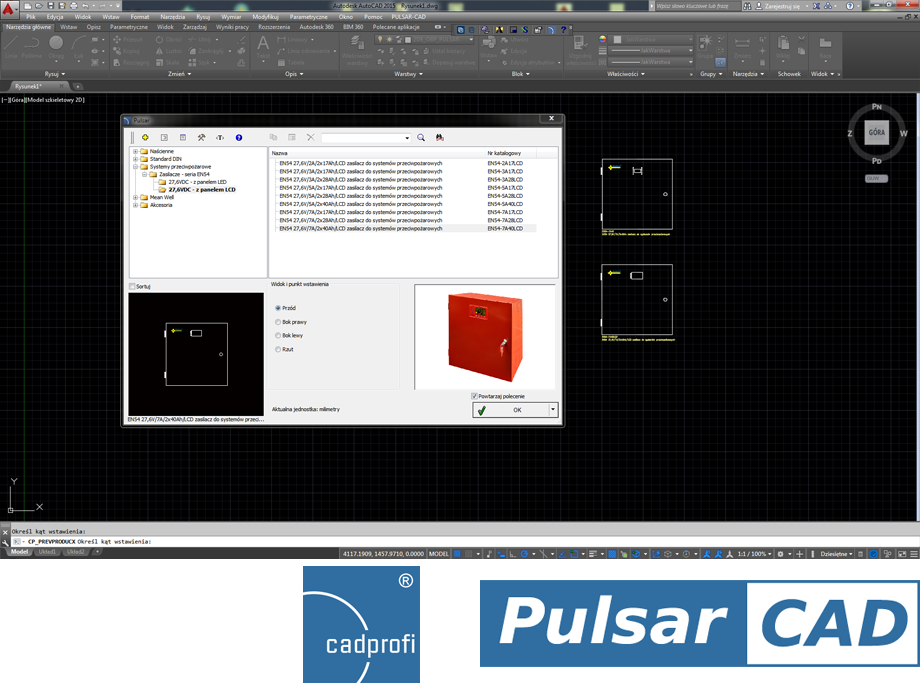Image resolution: width=920 pixels, height=700 pixels.
Task: Expand the Akcesoria tree folder
Action: point(136,205)
